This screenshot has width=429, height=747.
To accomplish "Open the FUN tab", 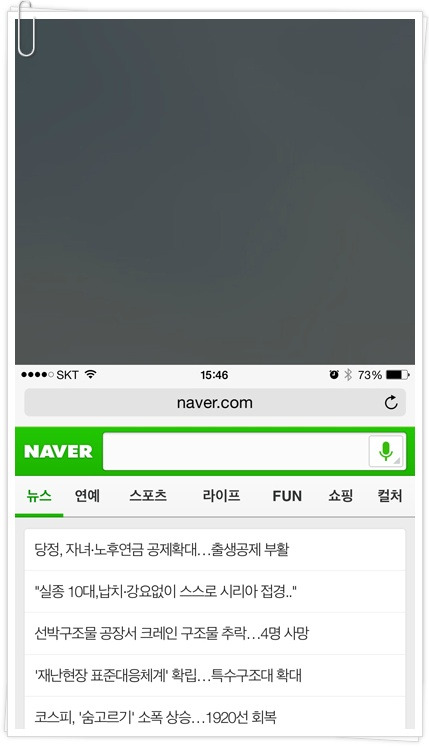I will click(x=287, y=496).
